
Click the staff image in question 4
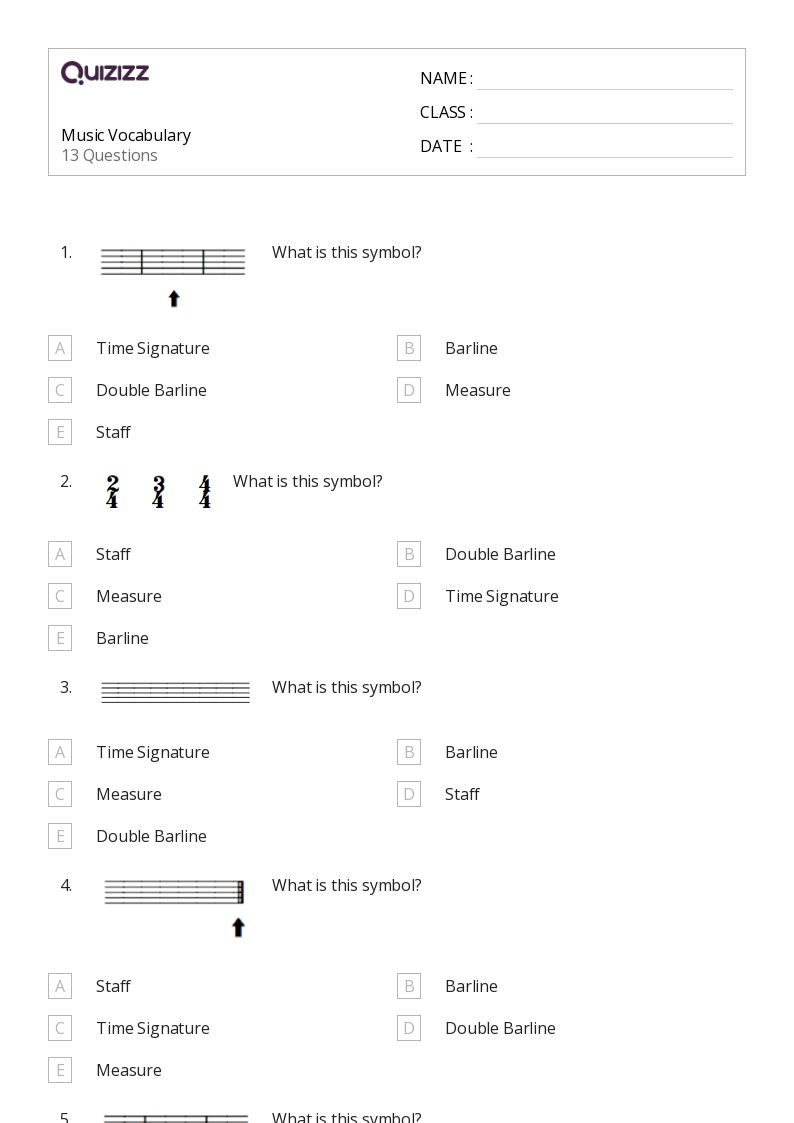tap(175, 891)
